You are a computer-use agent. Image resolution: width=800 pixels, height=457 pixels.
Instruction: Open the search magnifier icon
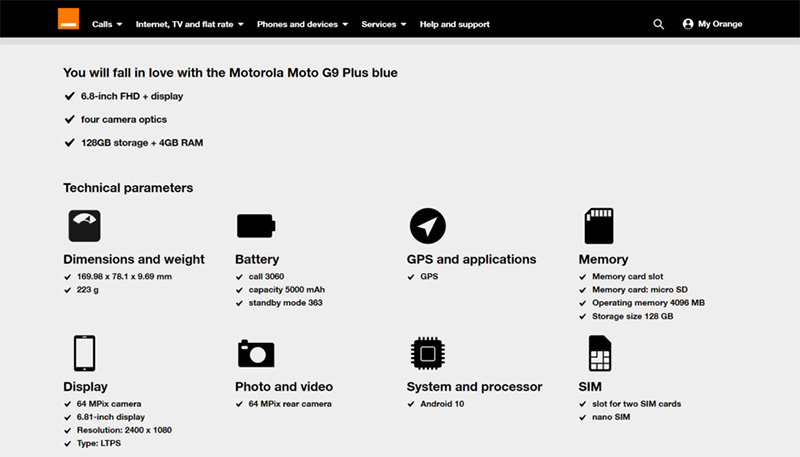pos(658,24)
